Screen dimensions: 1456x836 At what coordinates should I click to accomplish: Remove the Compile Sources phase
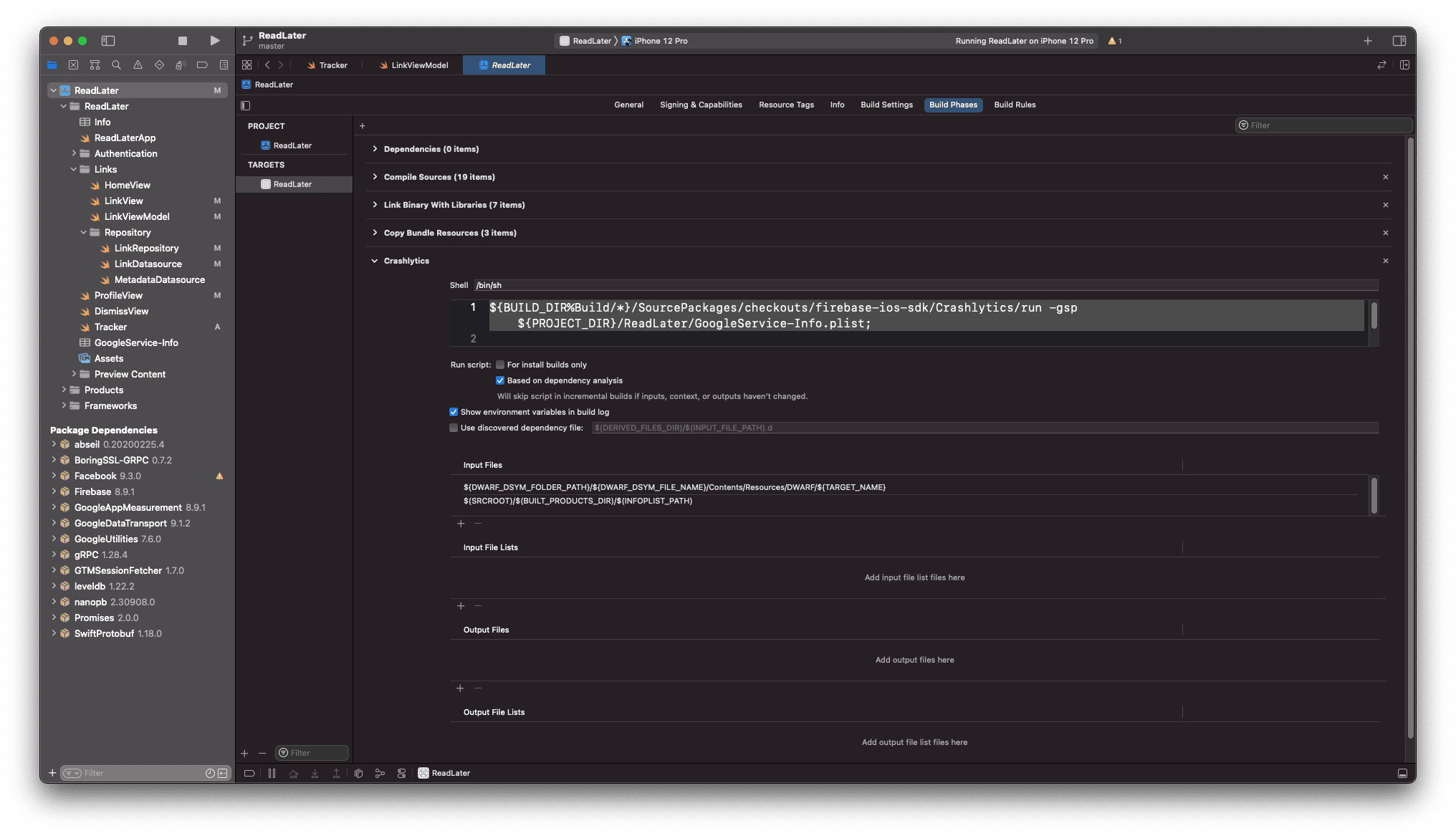(1385, 177)
